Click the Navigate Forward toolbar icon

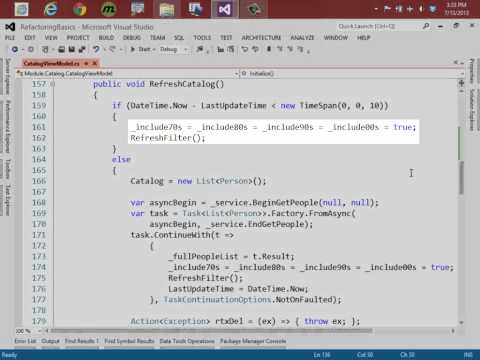(31, 49)
